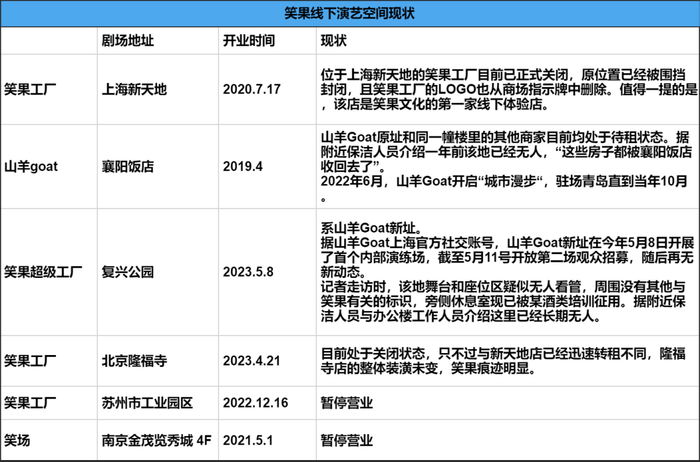700x462 pixels.
Task: Select the 上海新天地 address cell
Action: pyautogui.click(x=134, y=89)
